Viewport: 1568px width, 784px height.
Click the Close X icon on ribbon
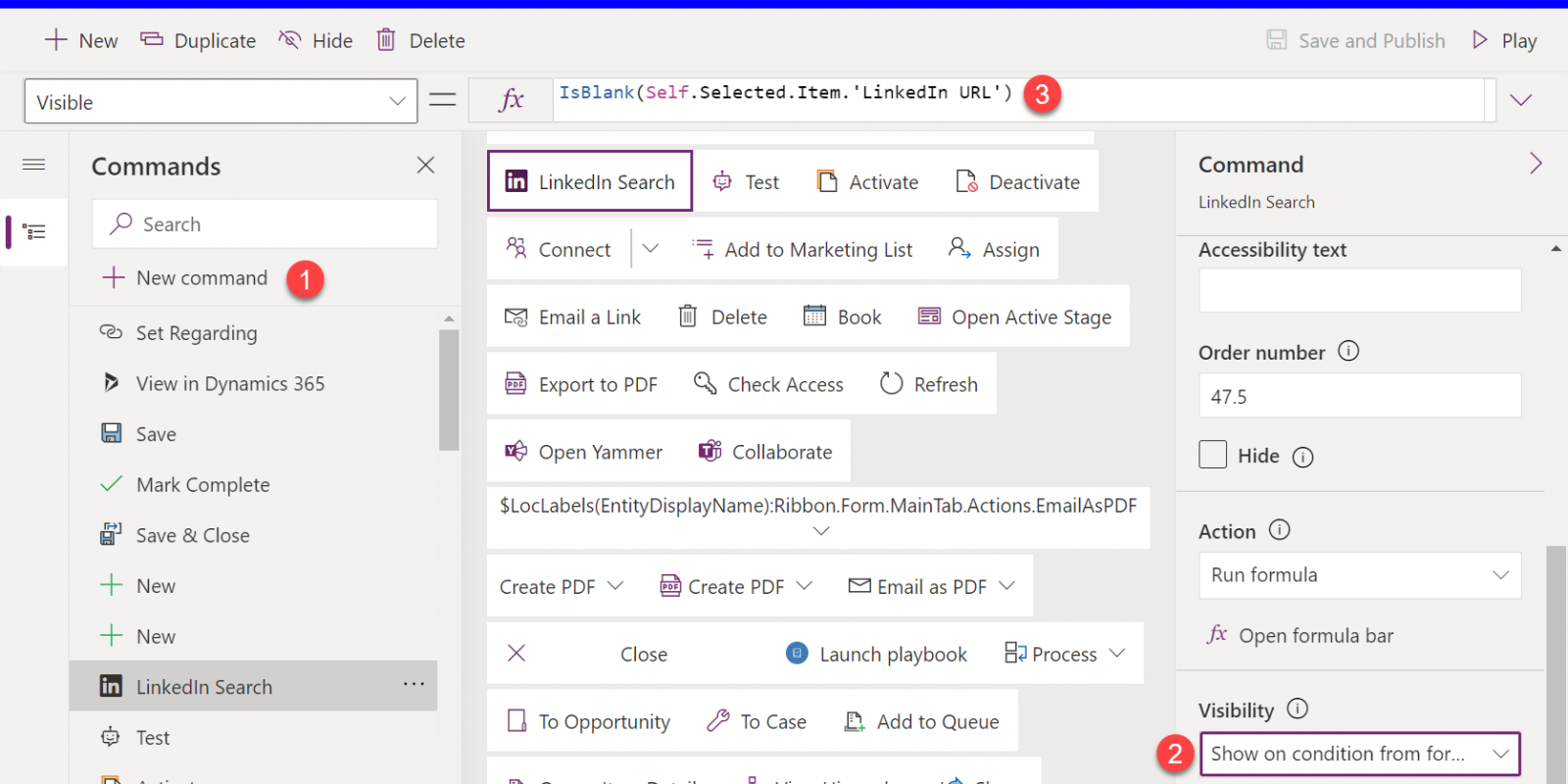point(516,653)
